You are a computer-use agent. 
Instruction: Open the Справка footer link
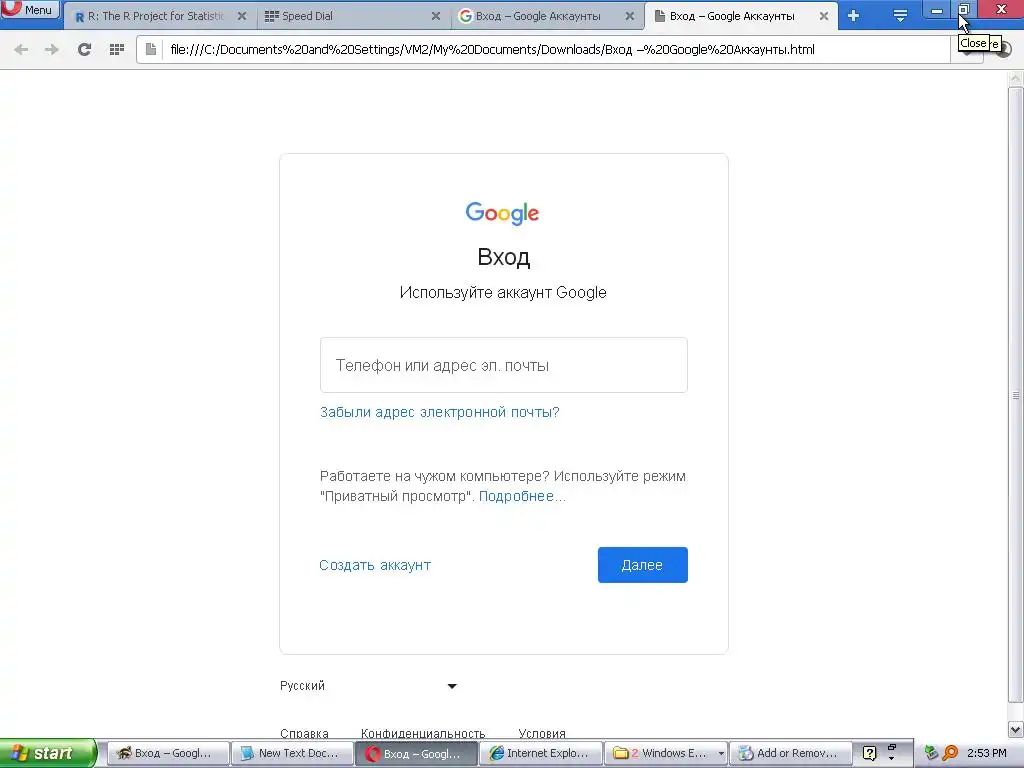[304, 733]
